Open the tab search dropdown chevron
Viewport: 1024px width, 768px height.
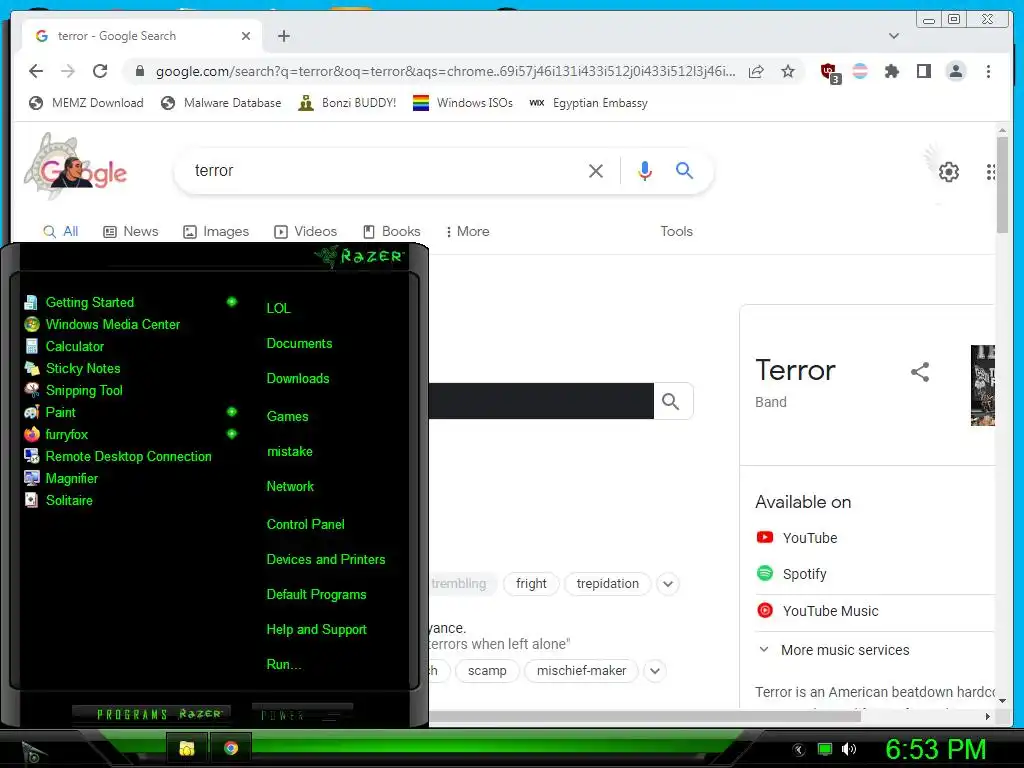894,36
